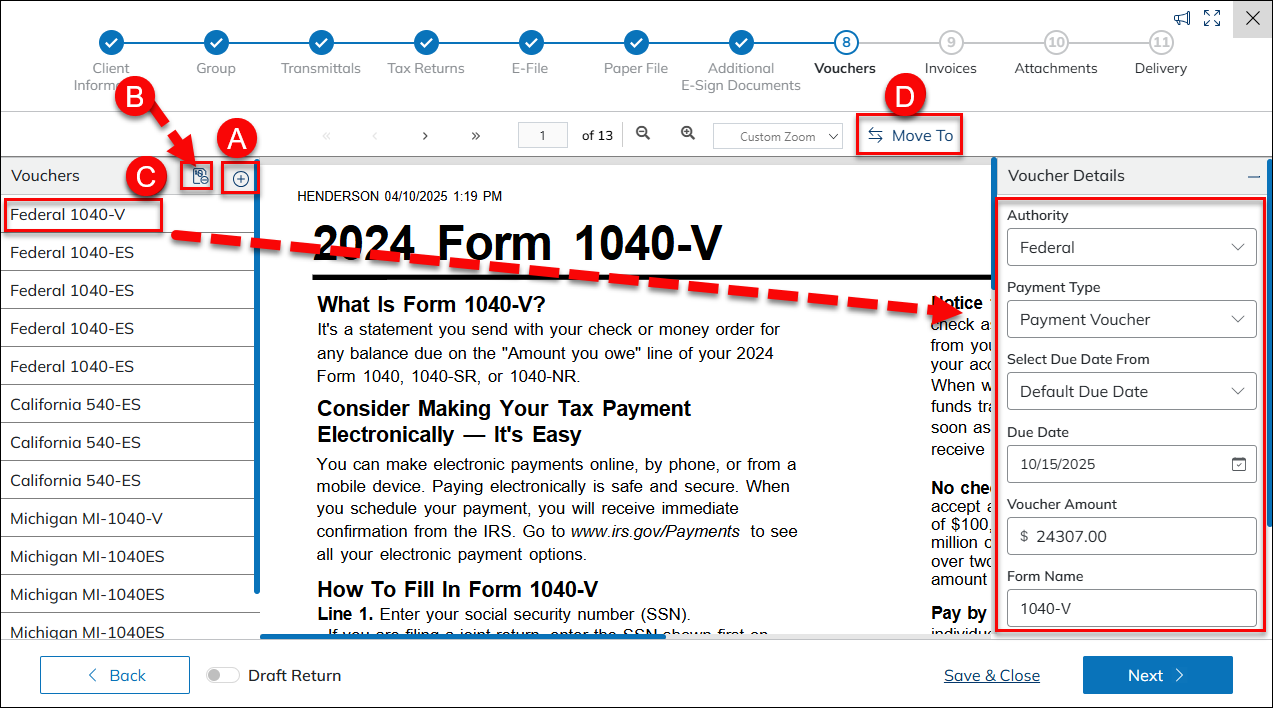Click the add voucher plus icon

(241, 179)
